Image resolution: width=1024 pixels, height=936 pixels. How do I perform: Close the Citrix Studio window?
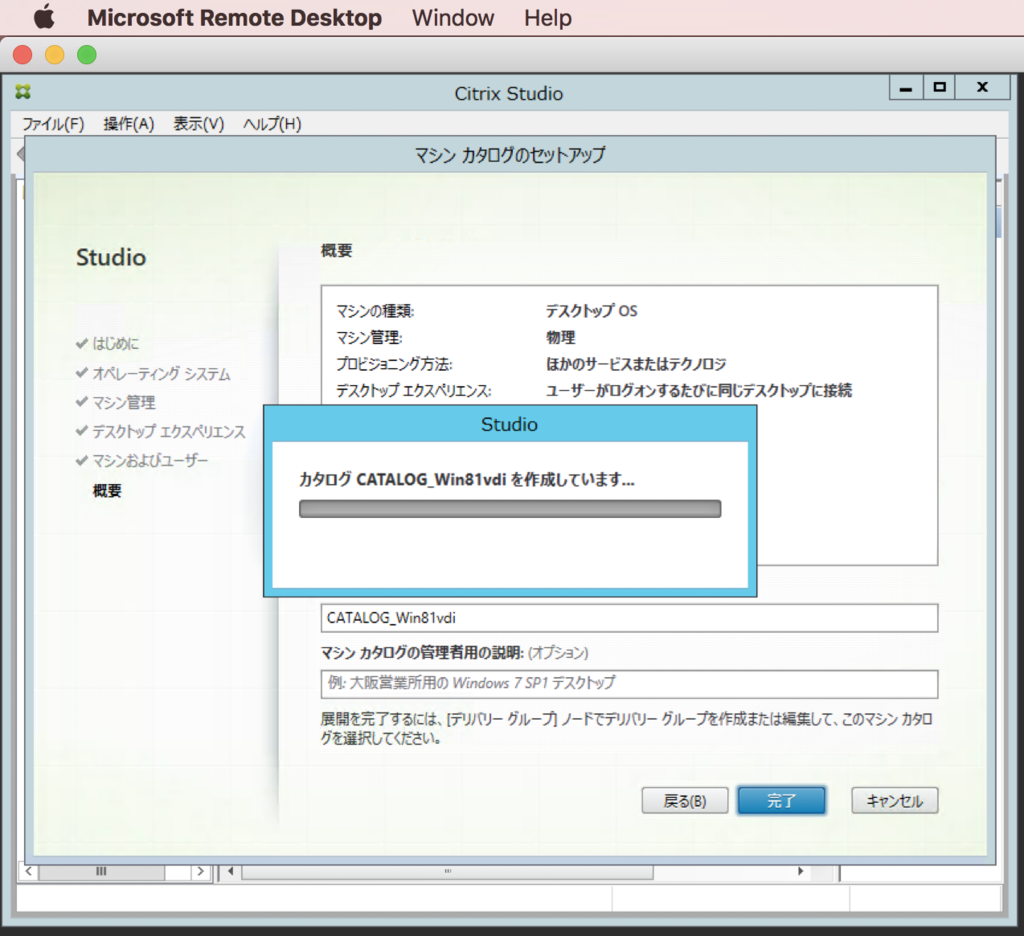click(982, 88)
